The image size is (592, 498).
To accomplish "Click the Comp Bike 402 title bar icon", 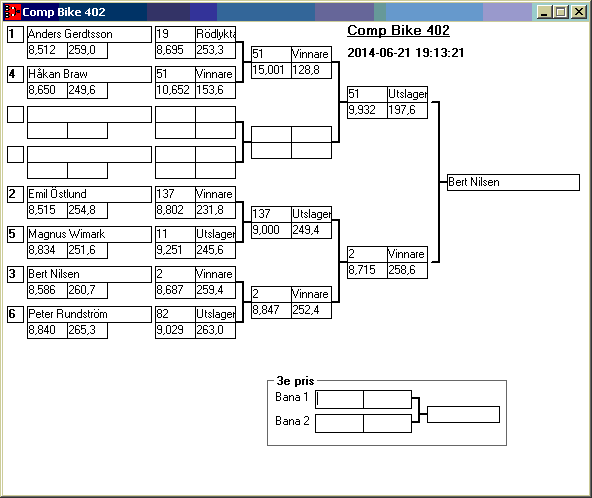I will (11, 12).
